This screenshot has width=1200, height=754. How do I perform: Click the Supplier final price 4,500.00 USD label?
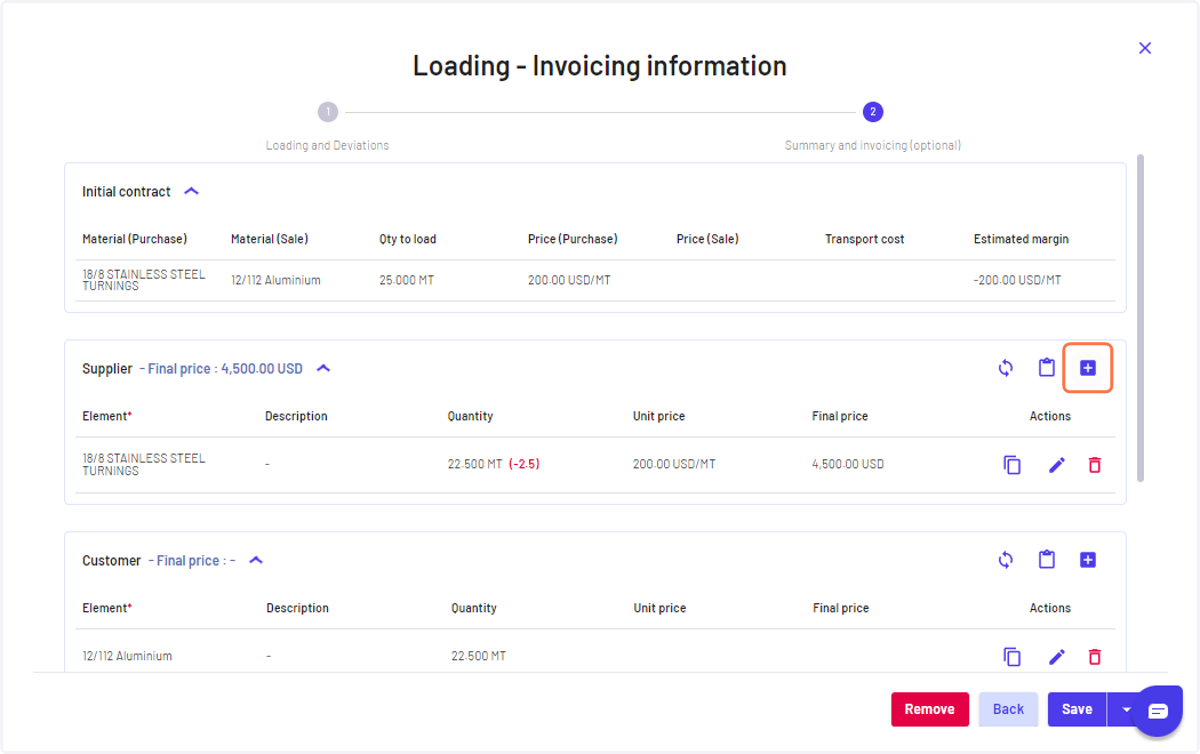221,369
